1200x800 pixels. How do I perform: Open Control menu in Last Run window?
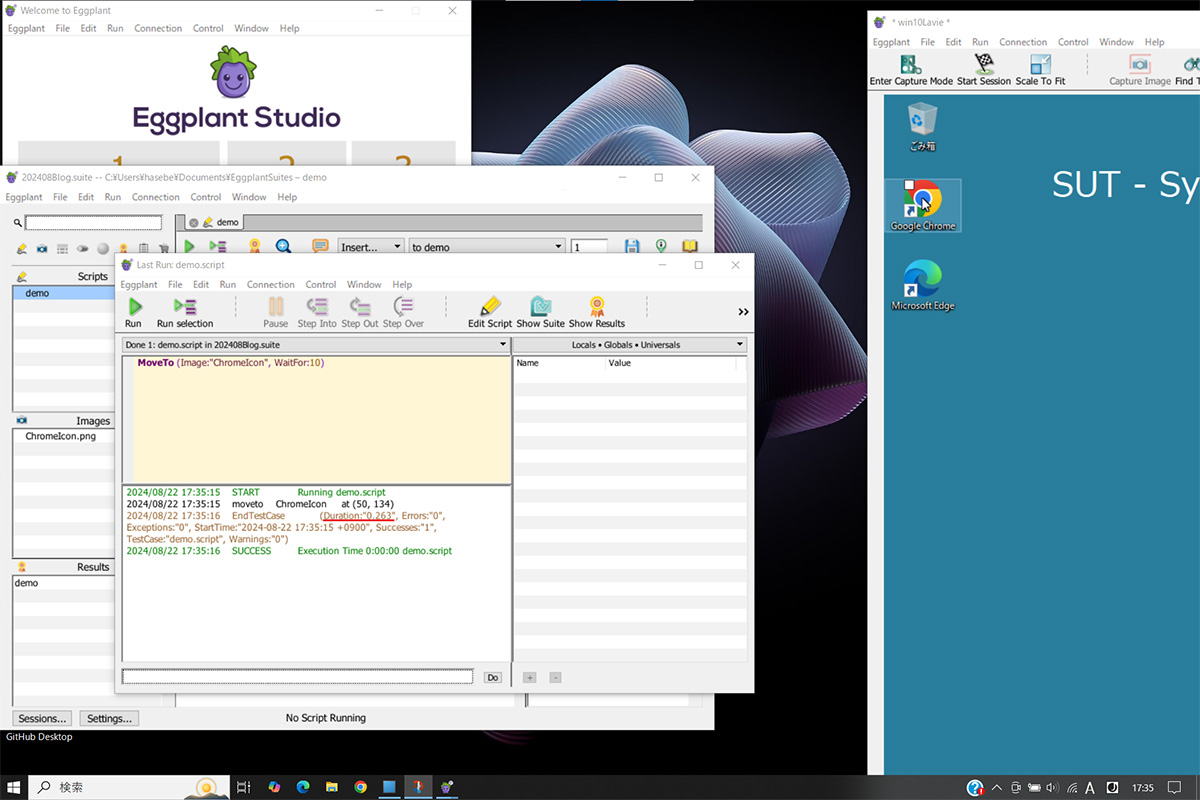click(321, 285)
